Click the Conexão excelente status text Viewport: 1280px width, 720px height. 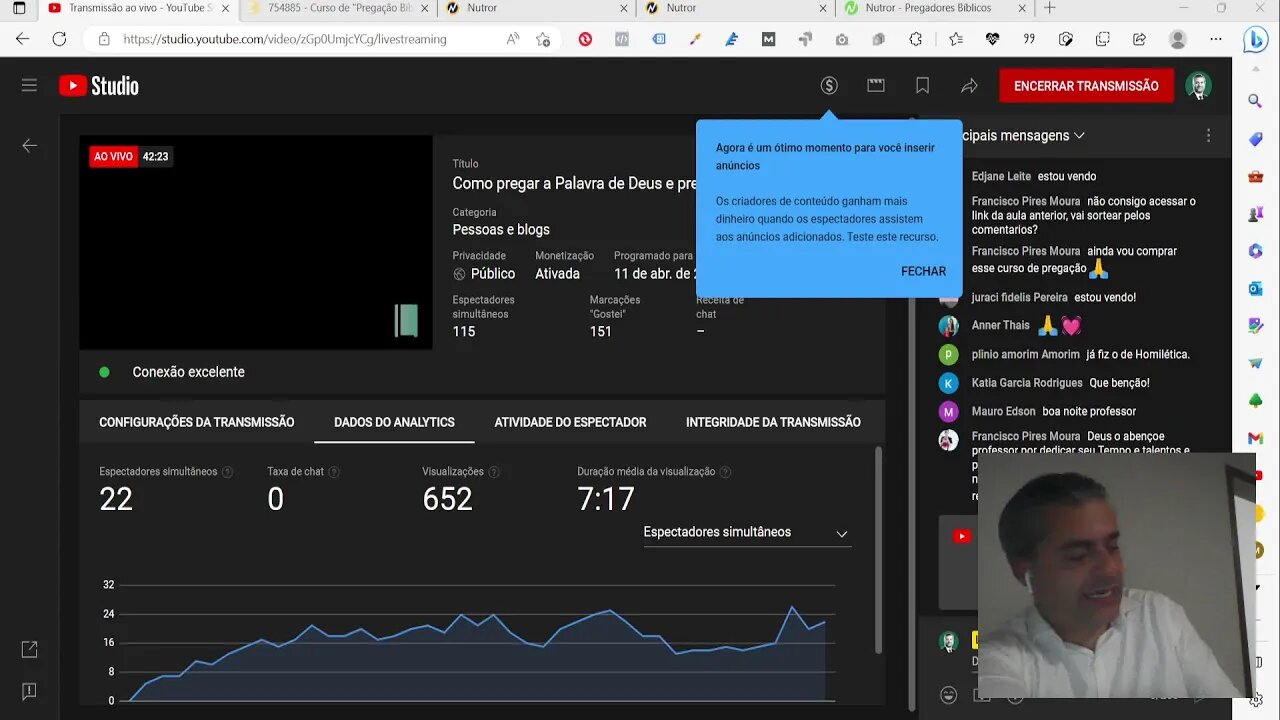pos(188,372)
